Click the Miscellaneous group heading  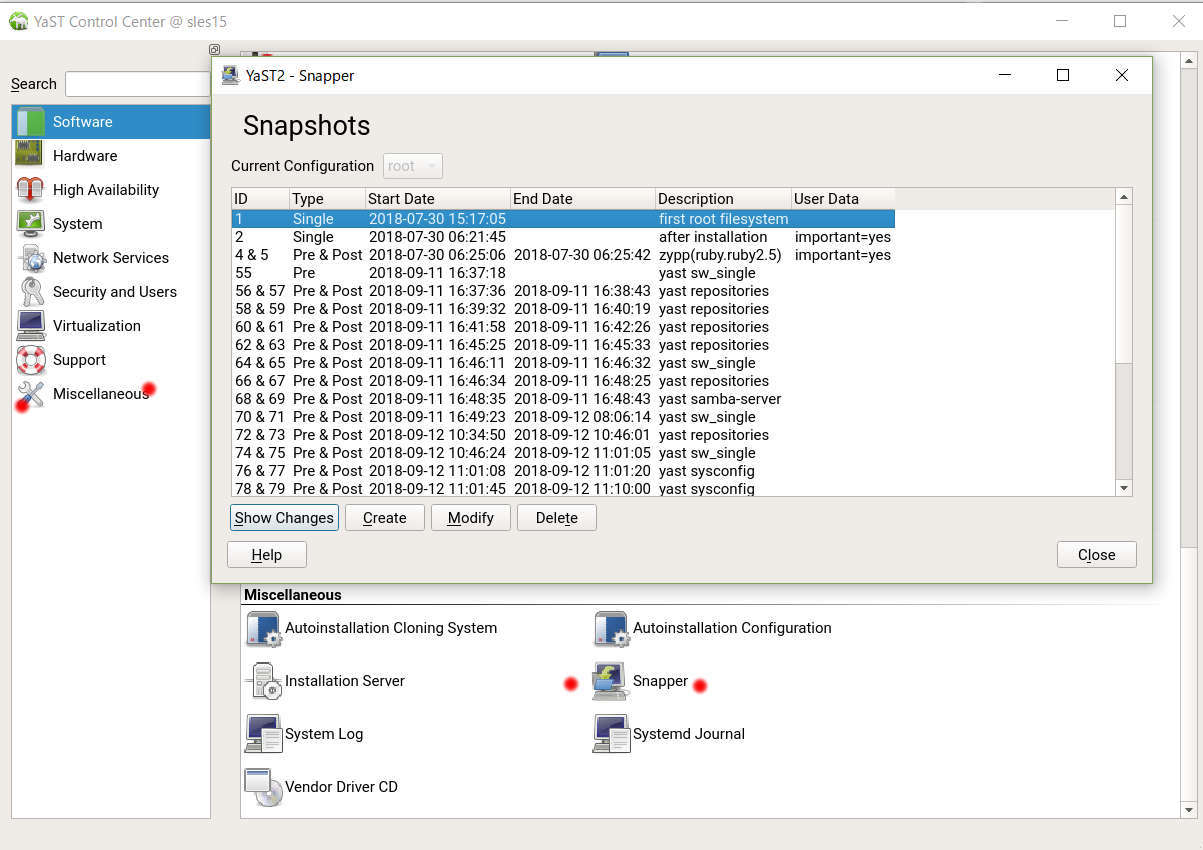[x=293, y=595]
